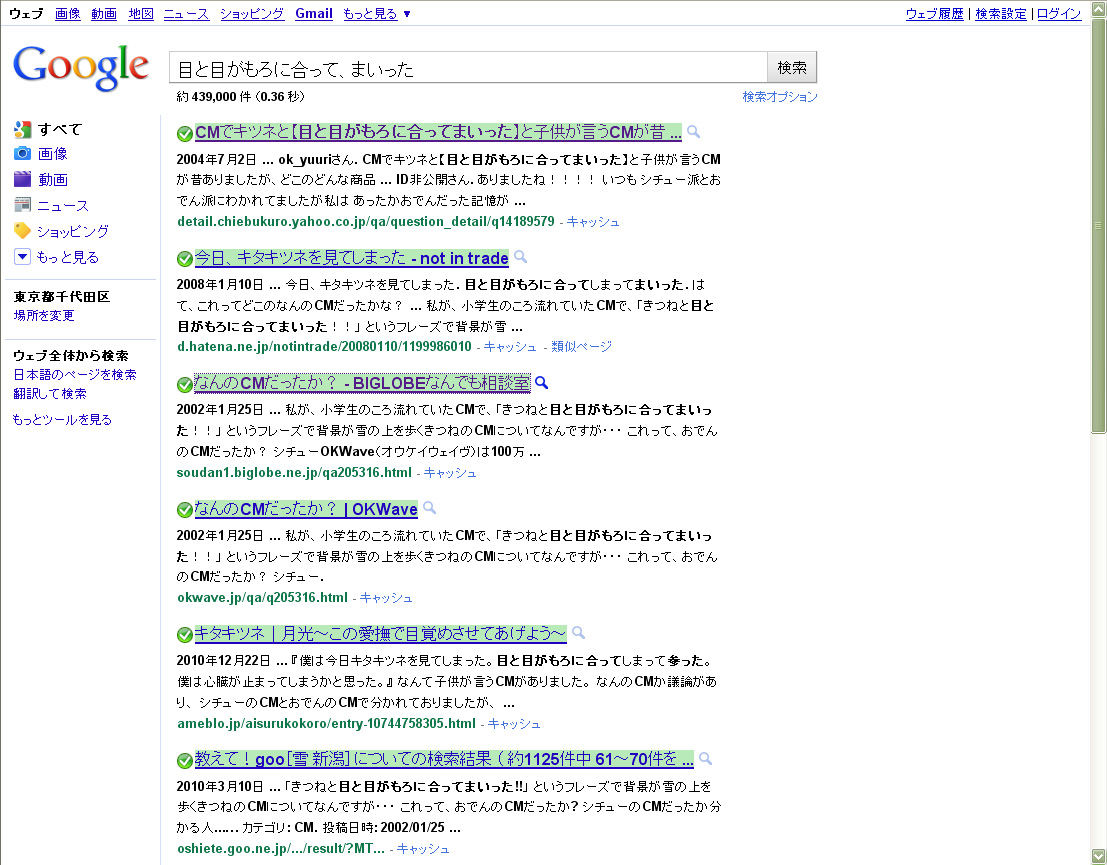Click the vertical scrollbar thumb
The image size is (1107, 865).
point(1099,225)
